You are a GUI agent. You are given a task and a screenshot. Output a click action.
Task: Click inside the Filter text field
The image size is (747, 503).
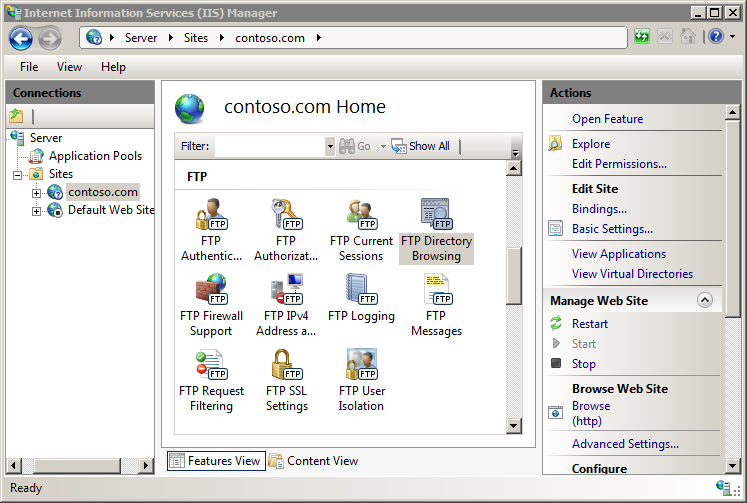click(270, 146)
